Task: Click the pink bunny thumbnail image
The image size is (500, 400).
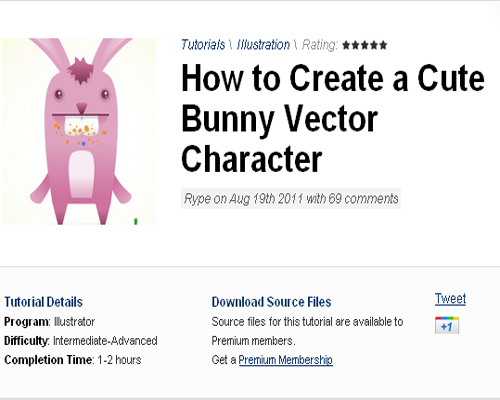Action: (x=79, y=131)
